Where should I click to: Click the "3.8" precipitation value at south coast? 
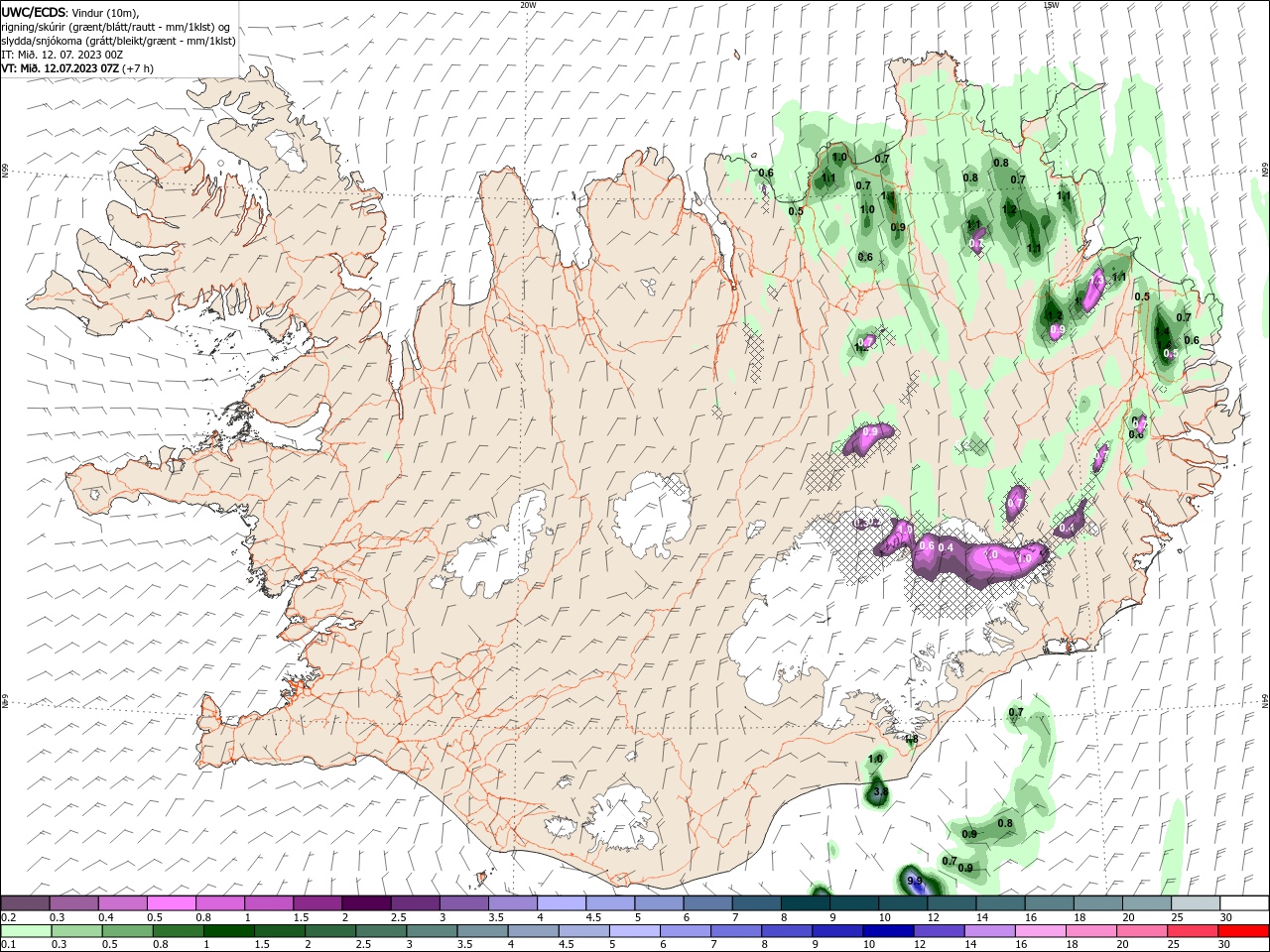coord(879,791)
